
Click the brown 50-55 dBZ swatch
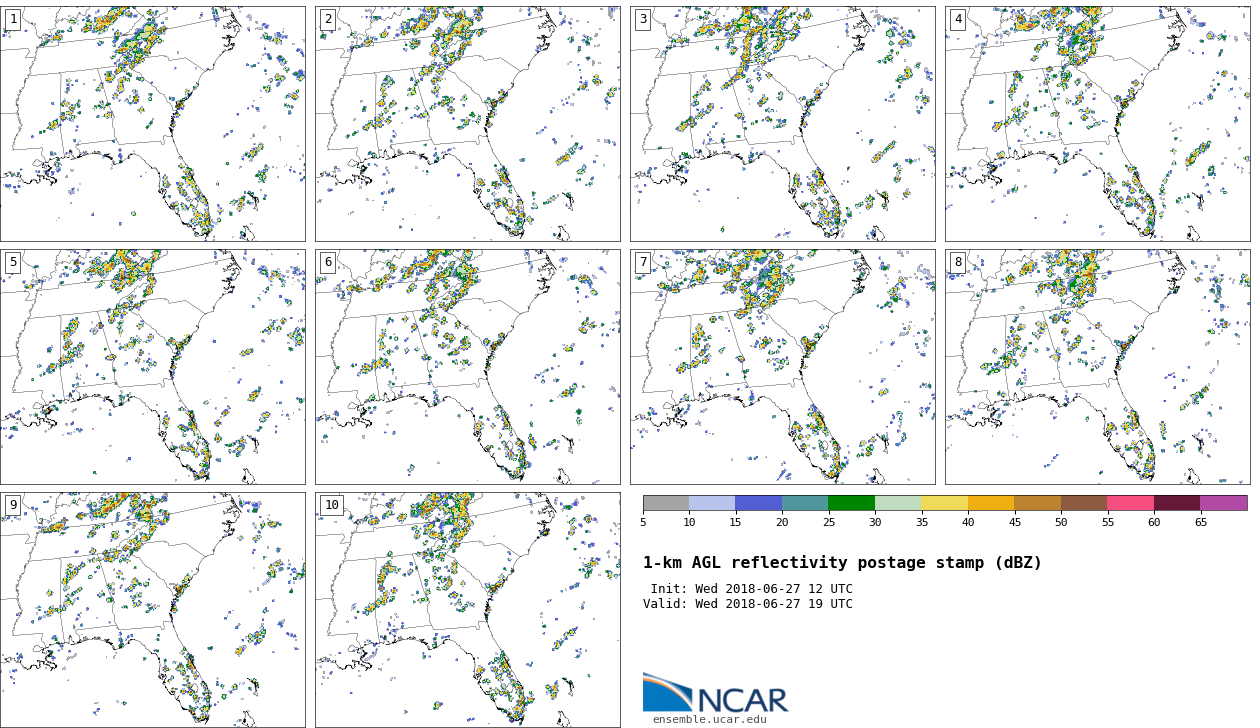click(1084, 503)
